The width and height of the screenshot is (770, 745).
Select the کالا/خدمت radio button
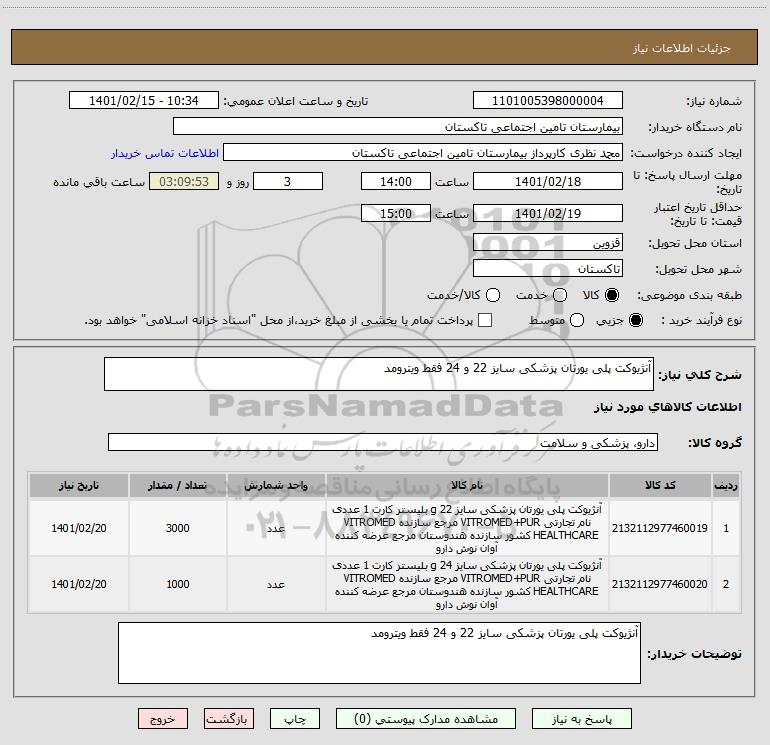point(493,295)
